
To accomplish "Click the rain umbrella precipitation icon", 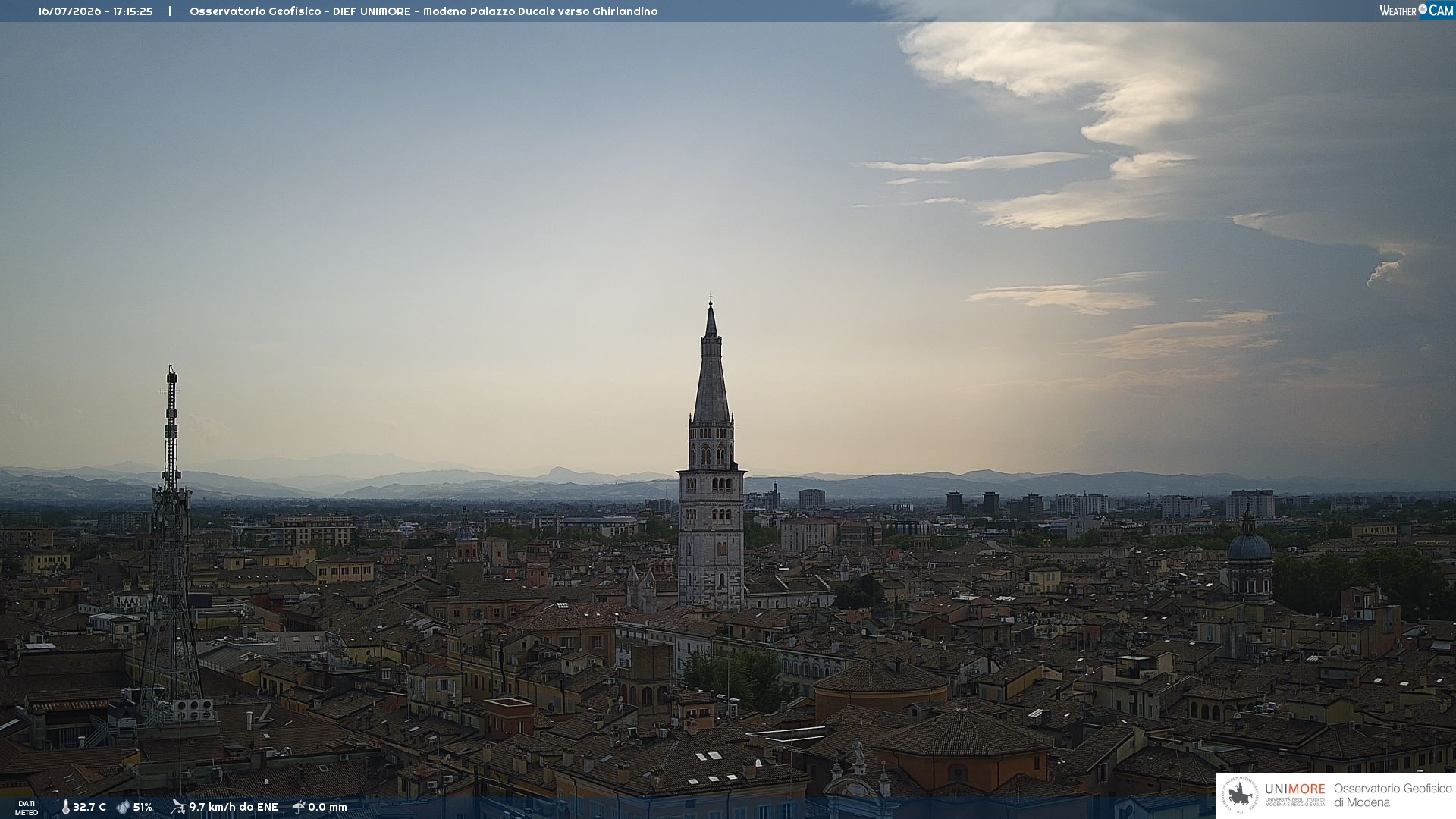I will [x=299, y=807].
